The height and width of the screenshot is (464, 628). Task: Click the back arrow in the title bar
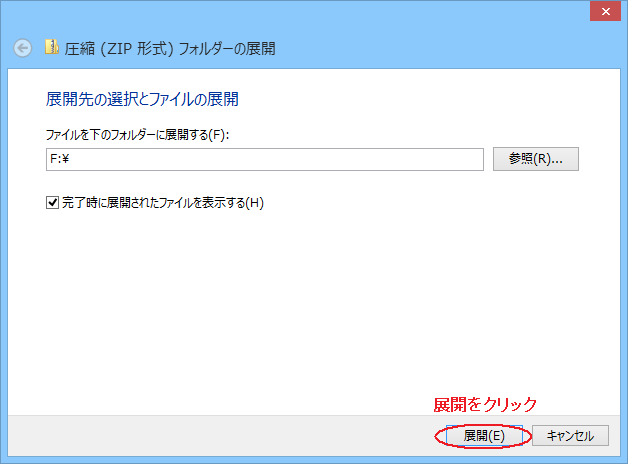pos(23,48)
